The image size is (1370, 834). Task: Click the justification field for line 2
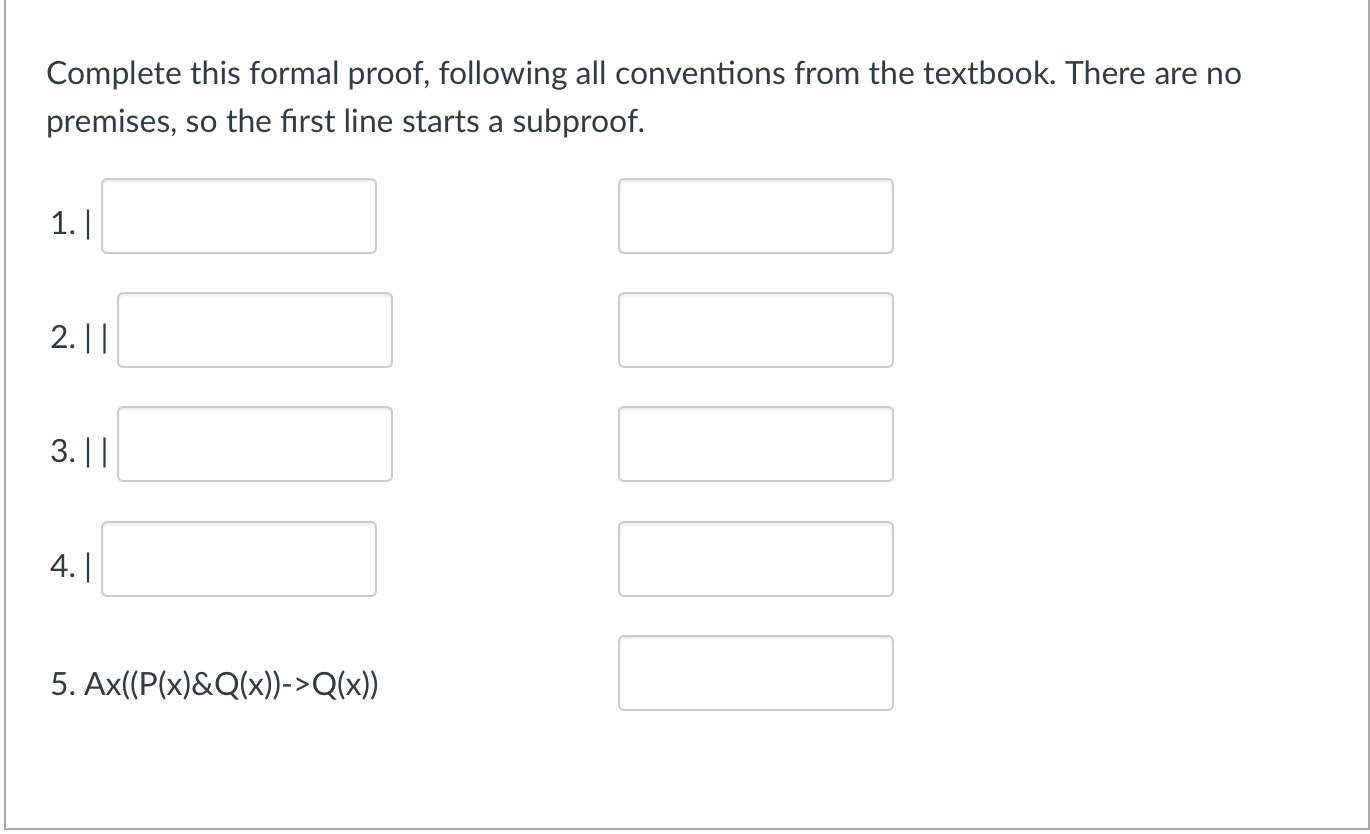pos(755,330)
